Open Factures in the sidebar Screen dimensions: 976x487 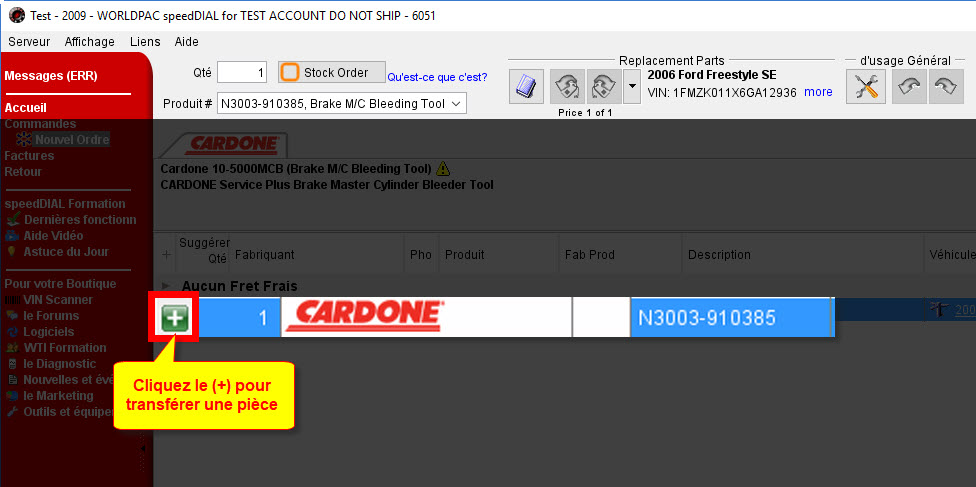pos(29,156)
